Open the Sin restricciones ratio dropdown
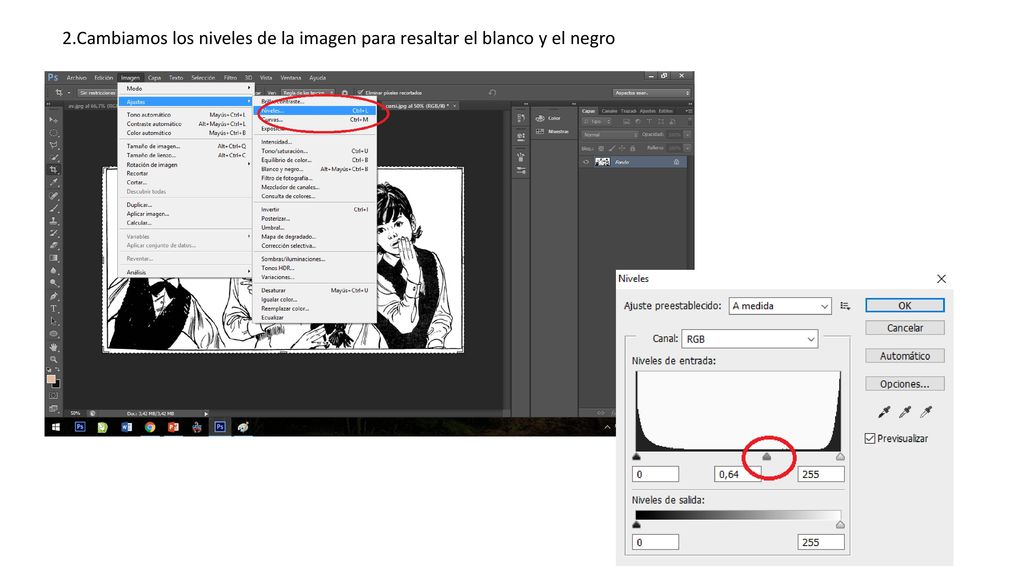This screenshot has height=576, width=1024. pyautogui.click(x=98, y=93)
